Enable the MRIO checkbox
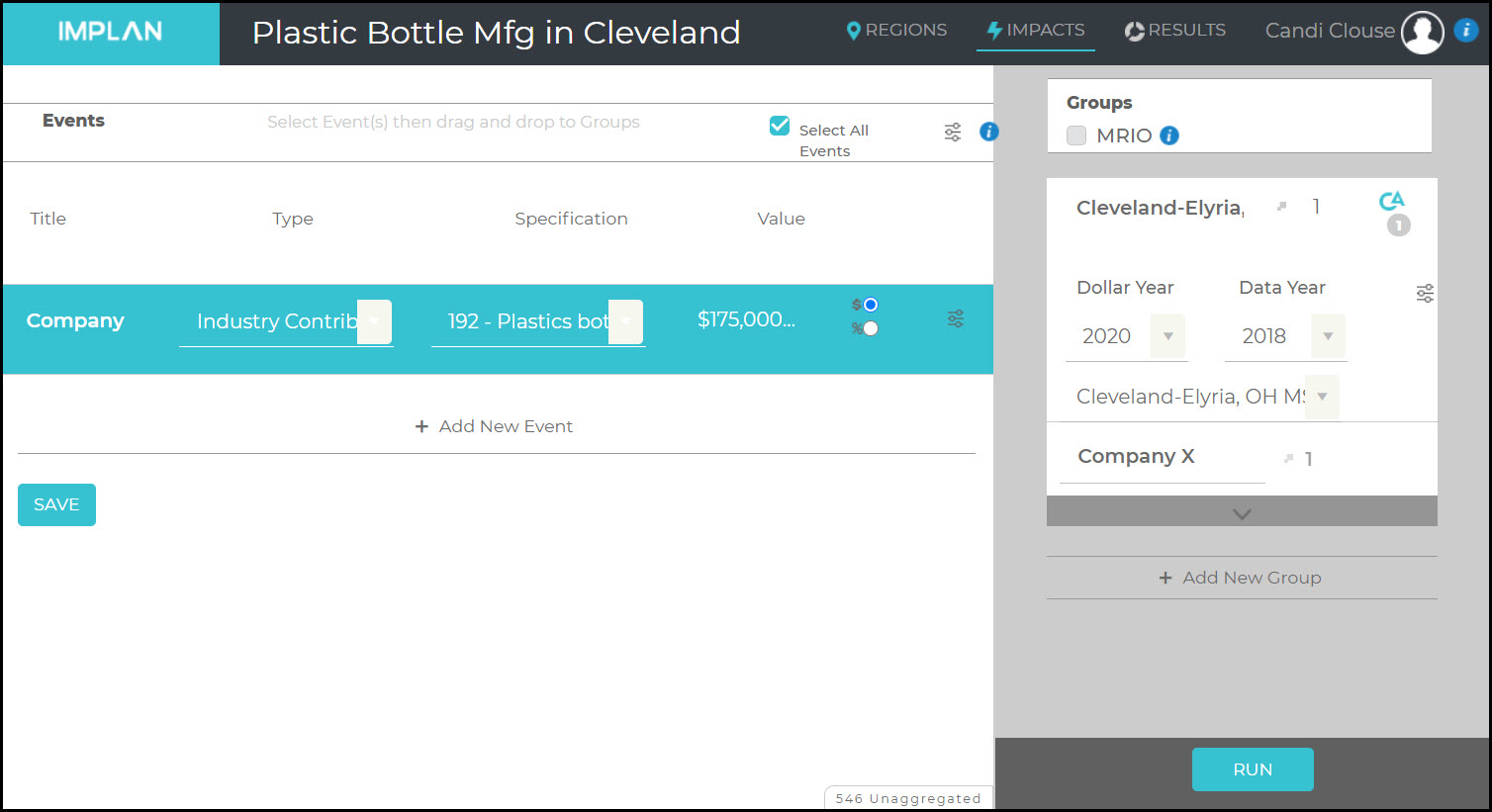Image resolution: width=1492 pixels, height=812 pixels. click(x=1076, y=135)
